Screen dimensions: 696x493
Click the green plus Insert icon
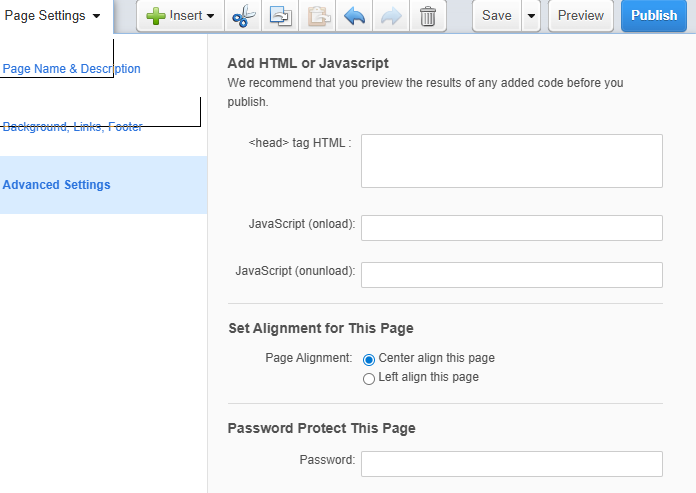(156, 16)
